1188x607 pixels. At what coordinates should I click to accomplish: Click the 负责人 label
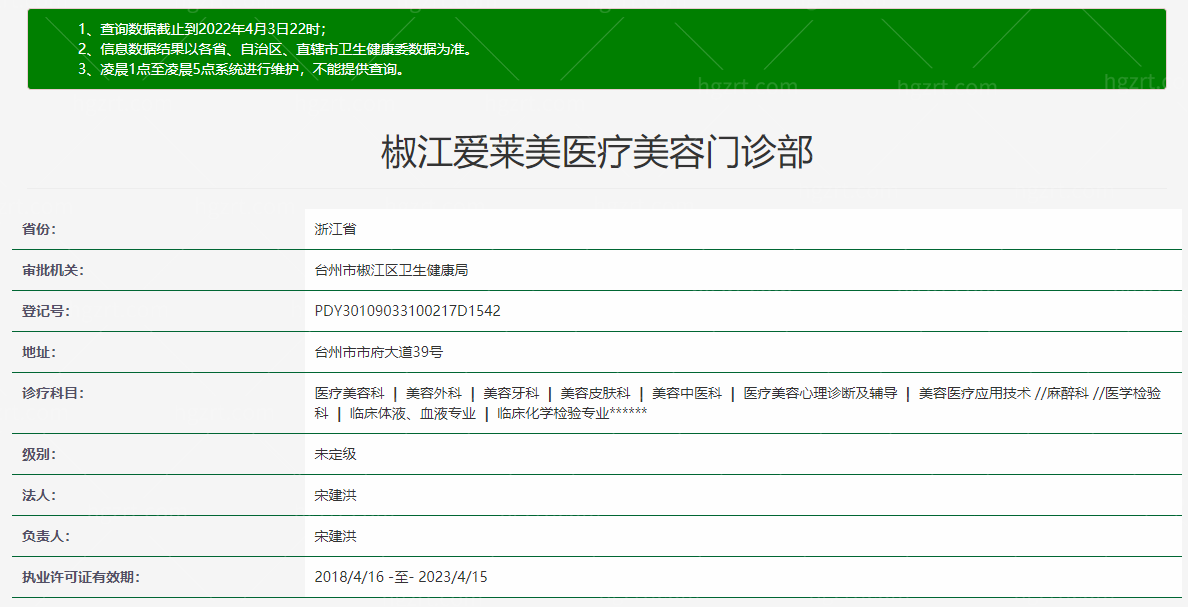[x=45, y=536]
